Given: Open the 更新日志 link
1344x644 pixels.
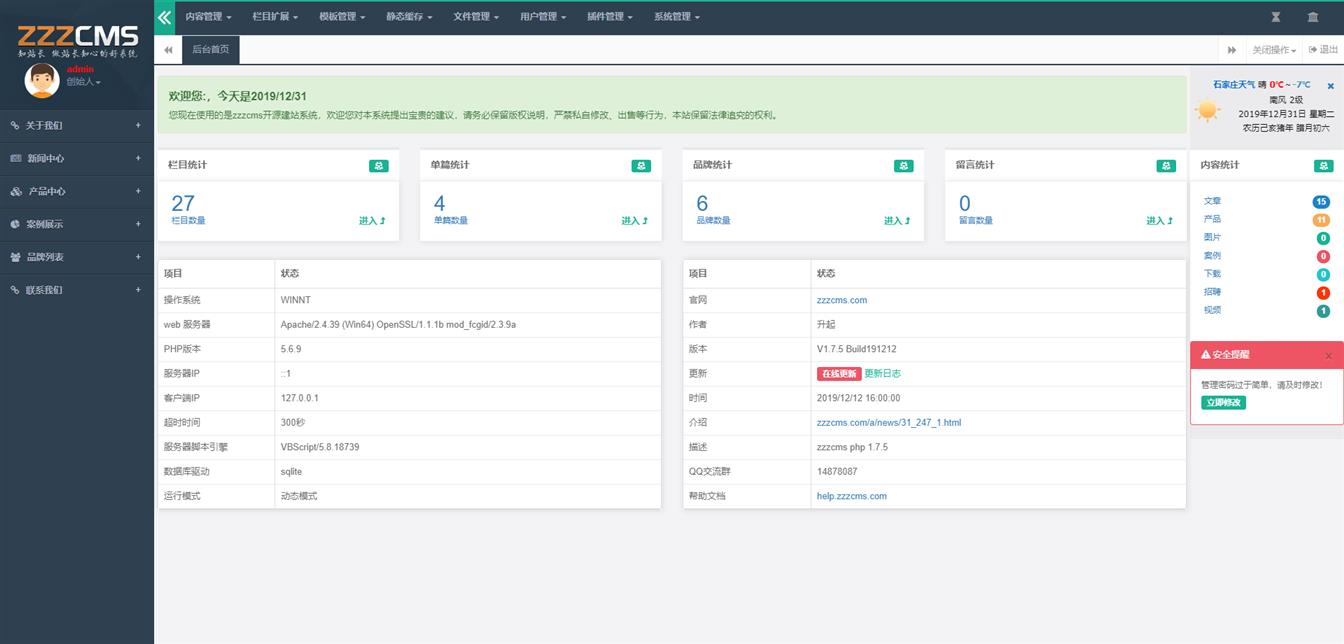Looking at the screenshot, I should (882, 374).
